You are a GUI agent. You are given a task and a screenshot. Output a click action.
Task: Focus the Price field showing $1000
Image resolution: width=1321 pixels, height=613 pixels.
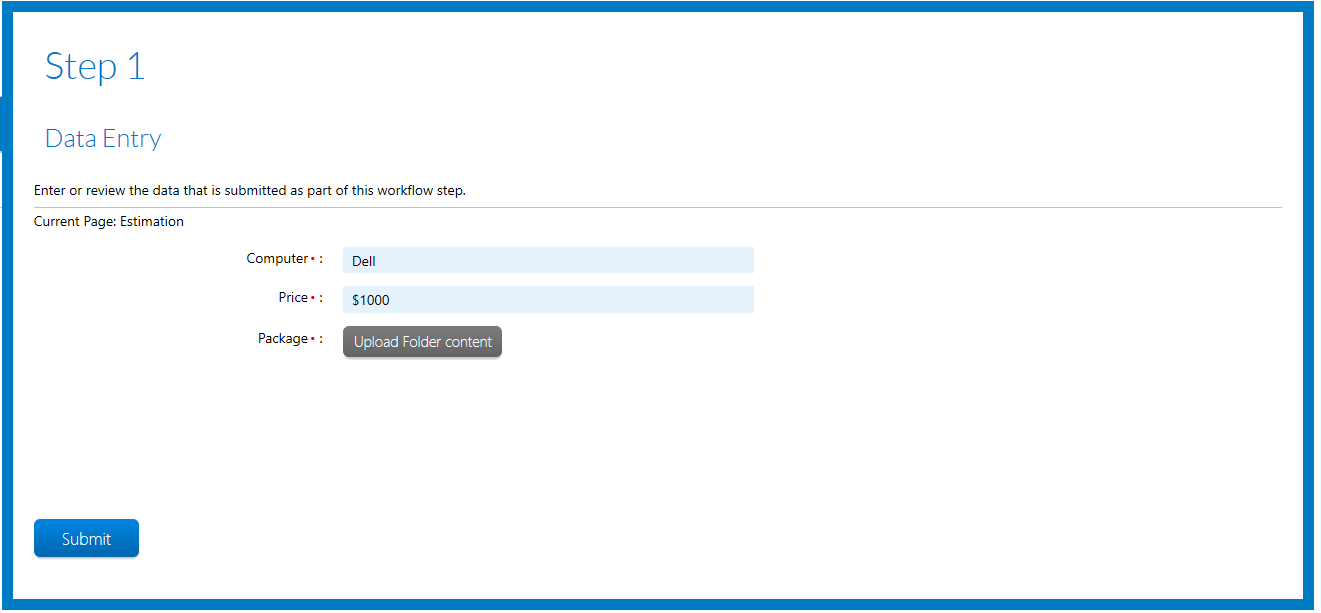[x=547, y=300]
